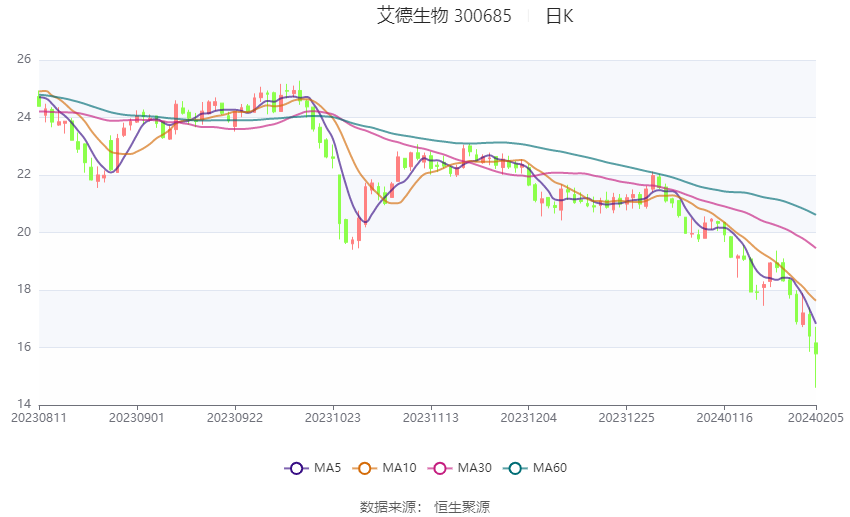Toggle the MA10 legend series
This screenshot has width=850, height=517.
pyautogui.click(x=384, y=468)
